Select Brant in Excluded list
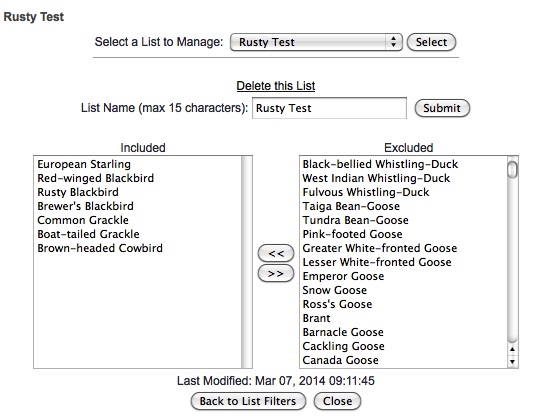Screen dimensions: 545x419 (404, 318)
